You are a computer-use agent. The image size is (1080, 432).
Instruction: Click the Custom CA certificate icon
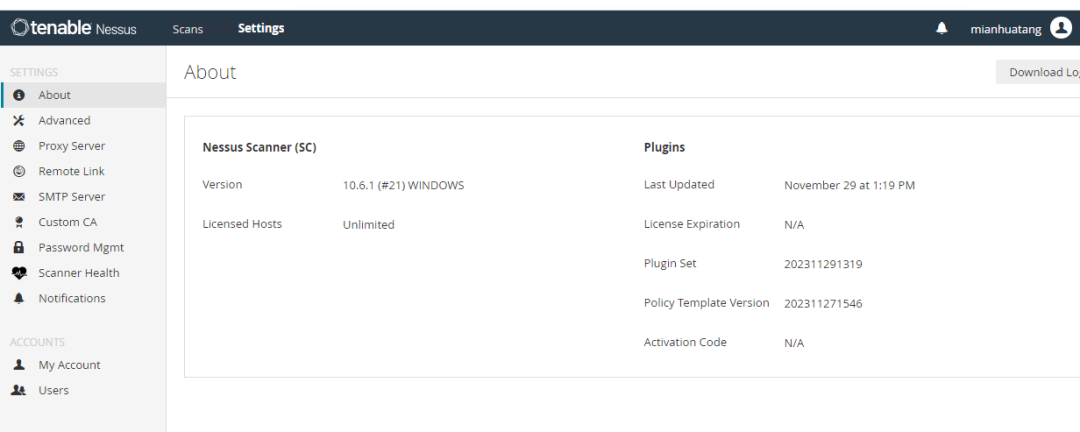tap(19, 223)
